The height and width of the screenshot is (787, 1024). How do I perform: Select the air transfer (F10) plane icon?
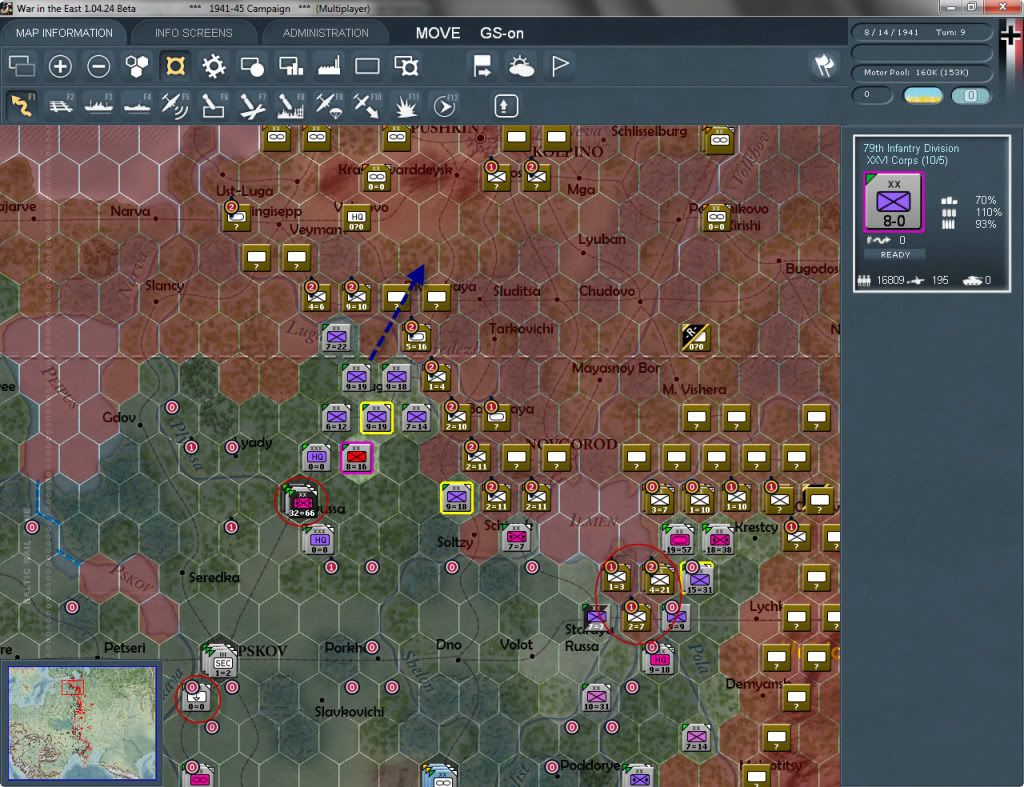(x=367, y=105)
